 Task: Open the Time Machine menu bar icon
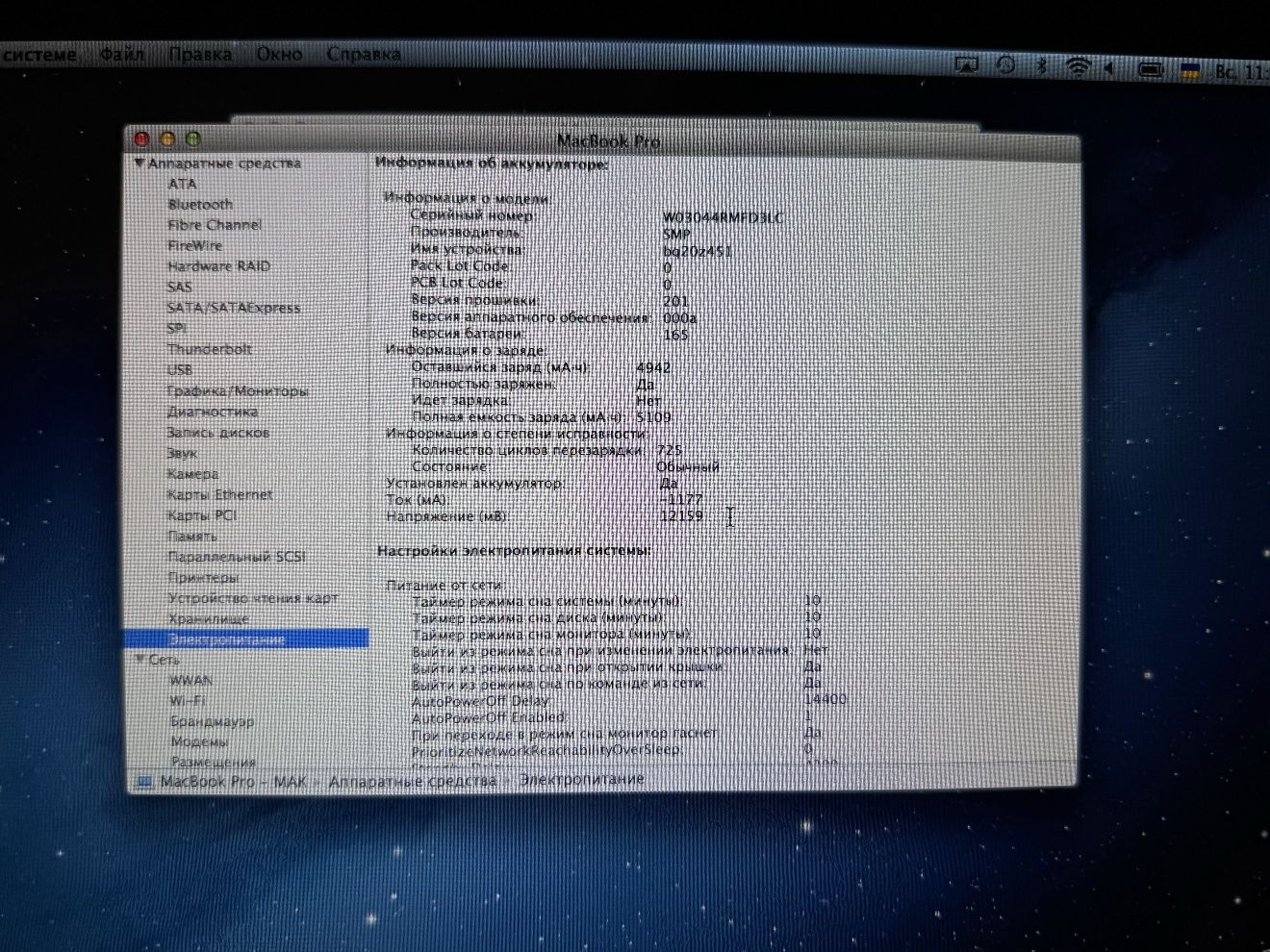coord(1004,66)
